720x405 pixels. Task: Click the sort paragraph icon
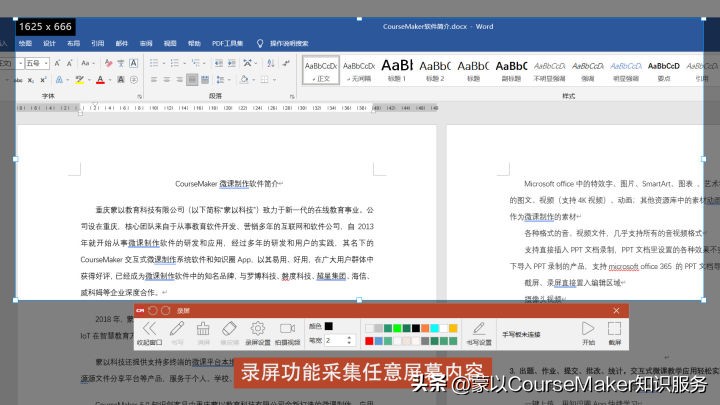pyautogui.click(x=270, y=63)
